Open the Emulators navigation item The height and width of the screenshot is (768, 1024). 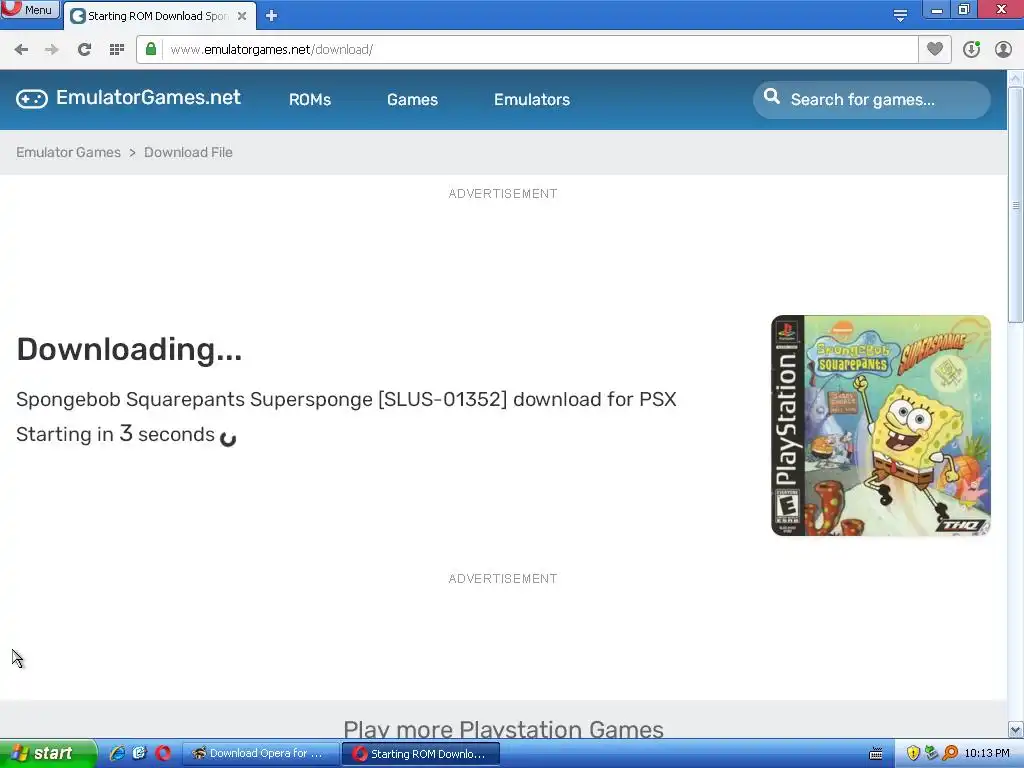pos(532,99)
